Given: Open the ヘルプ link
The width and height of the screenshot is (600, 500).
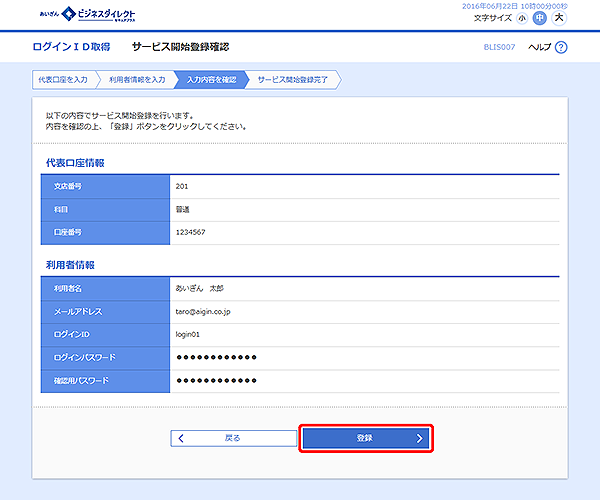Looking at the screenshot, I should (x=539, y=47).
